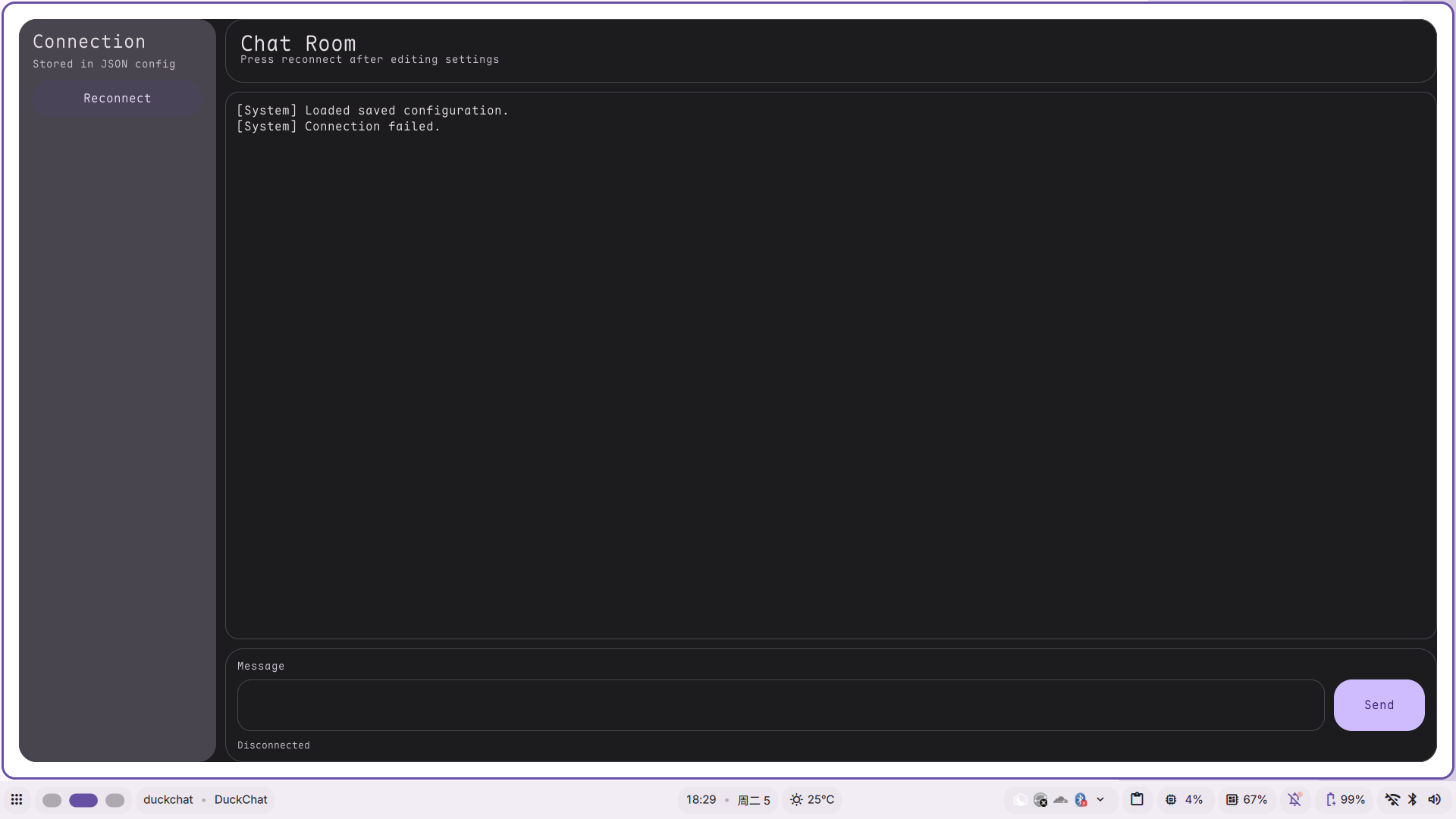Focus the Message input field

coord(780,705)
